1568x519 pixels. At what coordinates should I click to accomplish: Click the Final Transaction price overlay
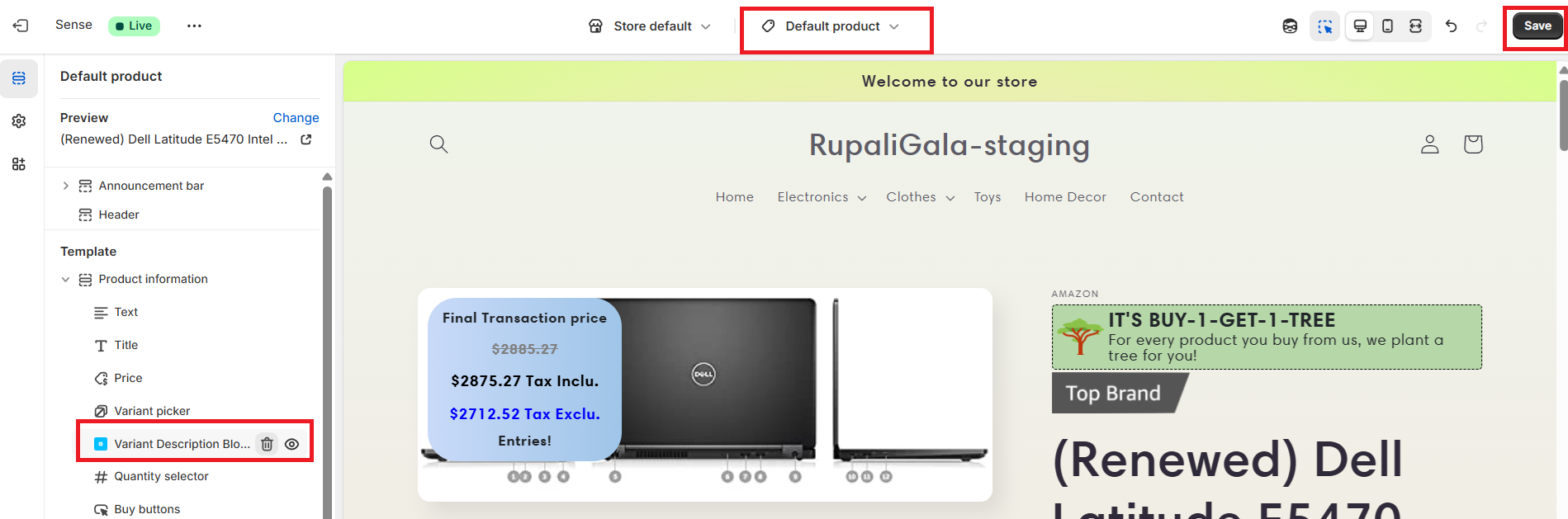coord(524,380)
